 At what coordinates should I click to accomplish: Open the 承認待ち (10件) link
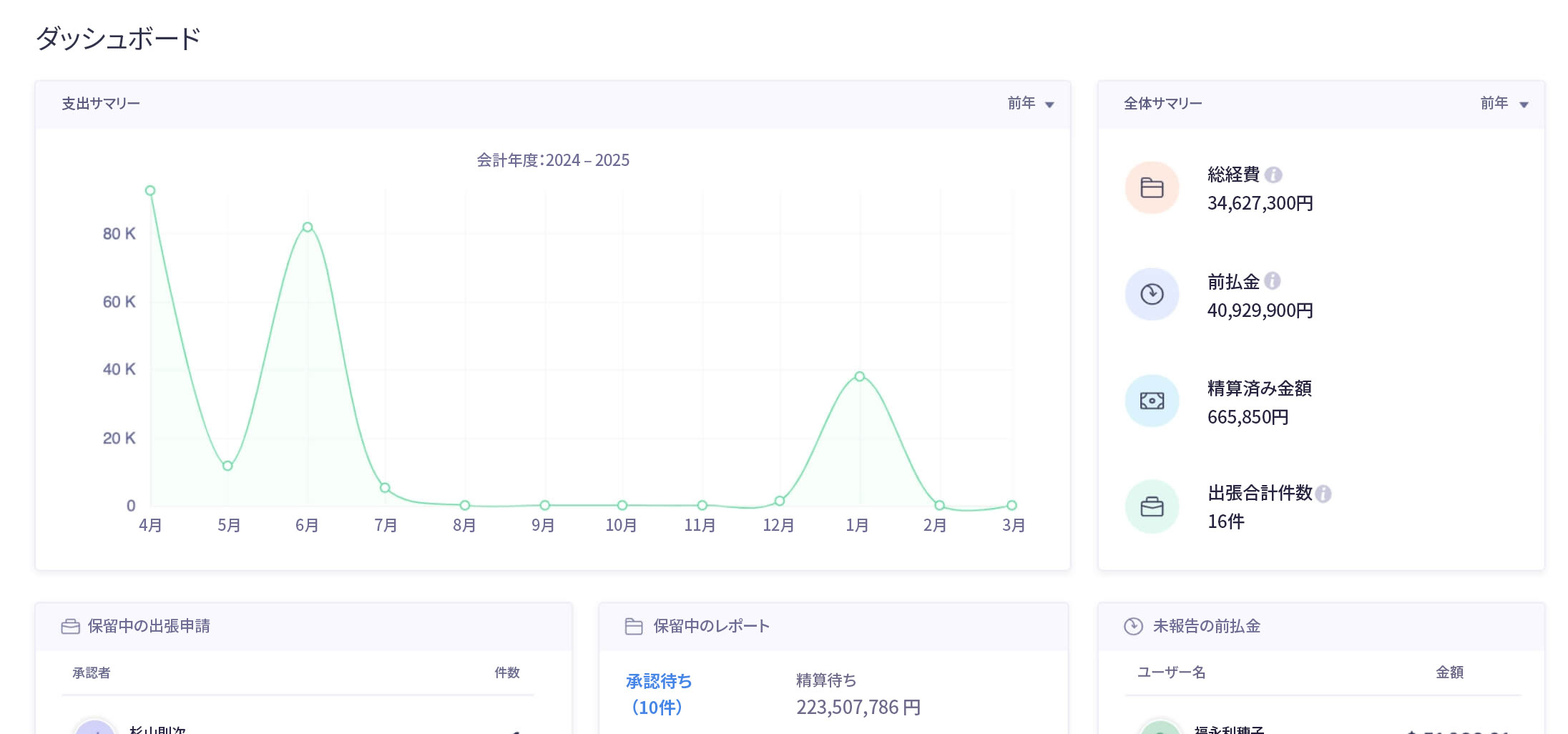pyautogui.click(x=658, y=694)
